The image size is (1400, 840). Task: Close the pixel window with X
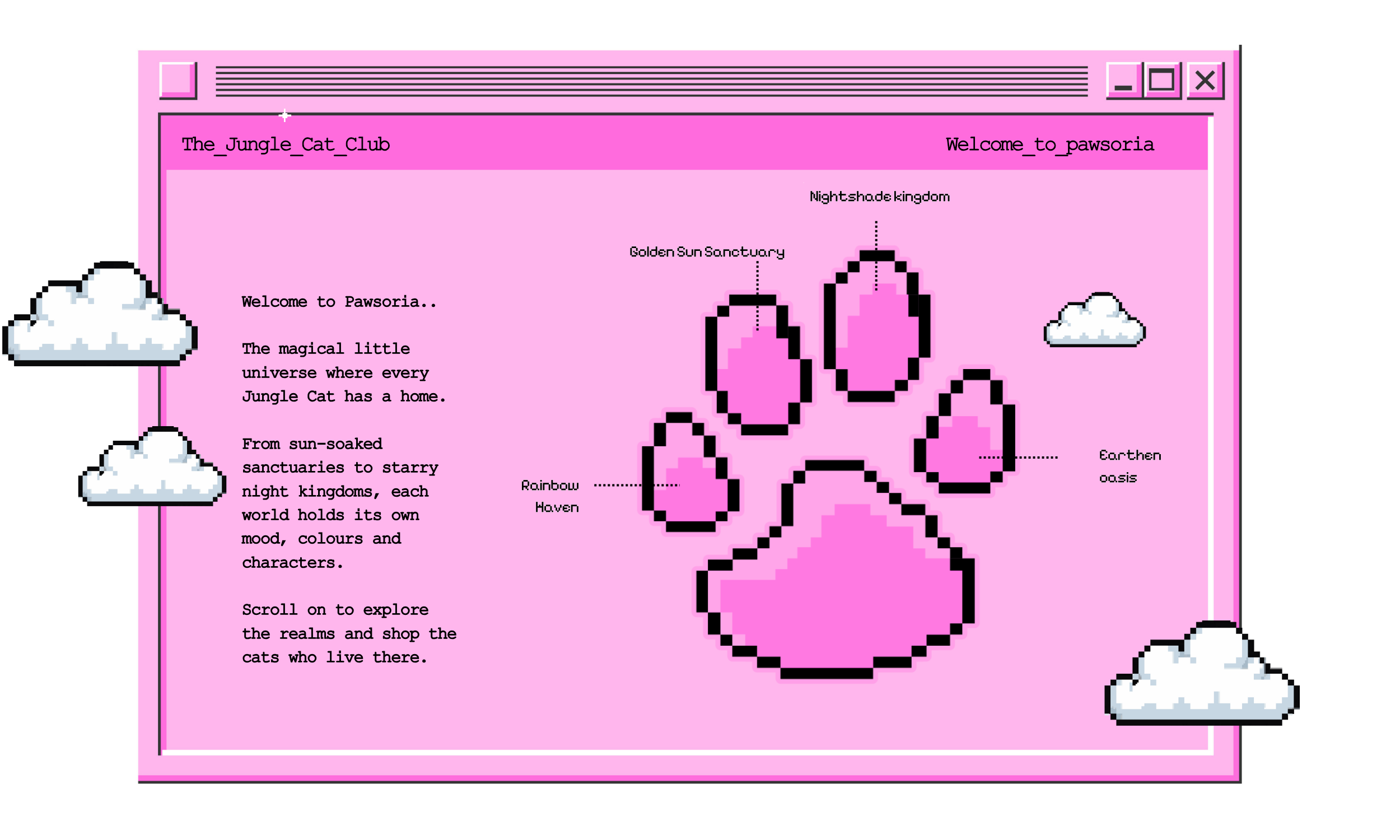tap(1205, 81)
